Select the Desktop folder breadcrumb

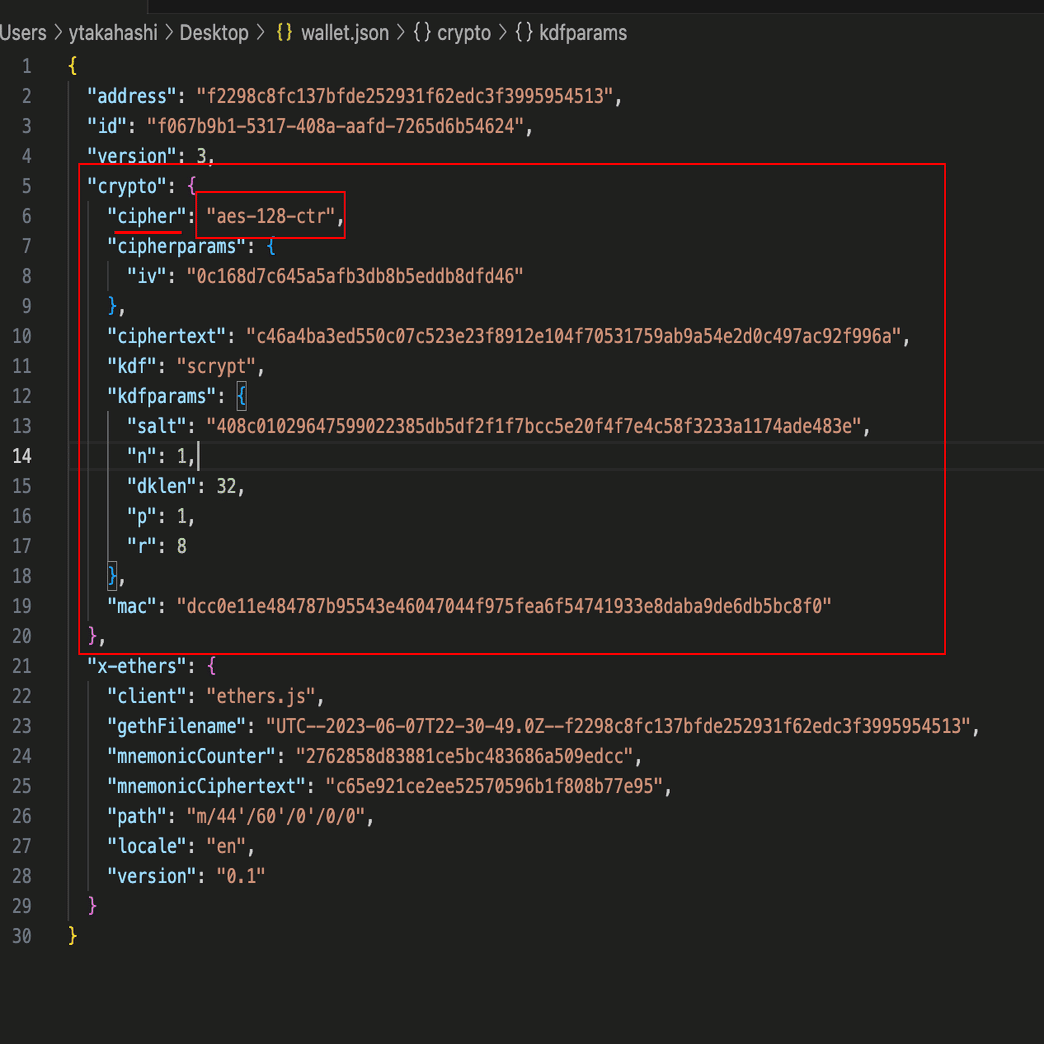214,33
